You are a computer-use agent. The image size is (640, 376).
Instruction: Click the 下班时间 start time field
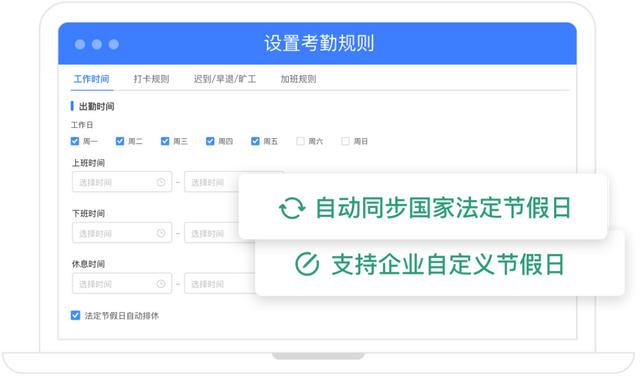coord(122,233)
